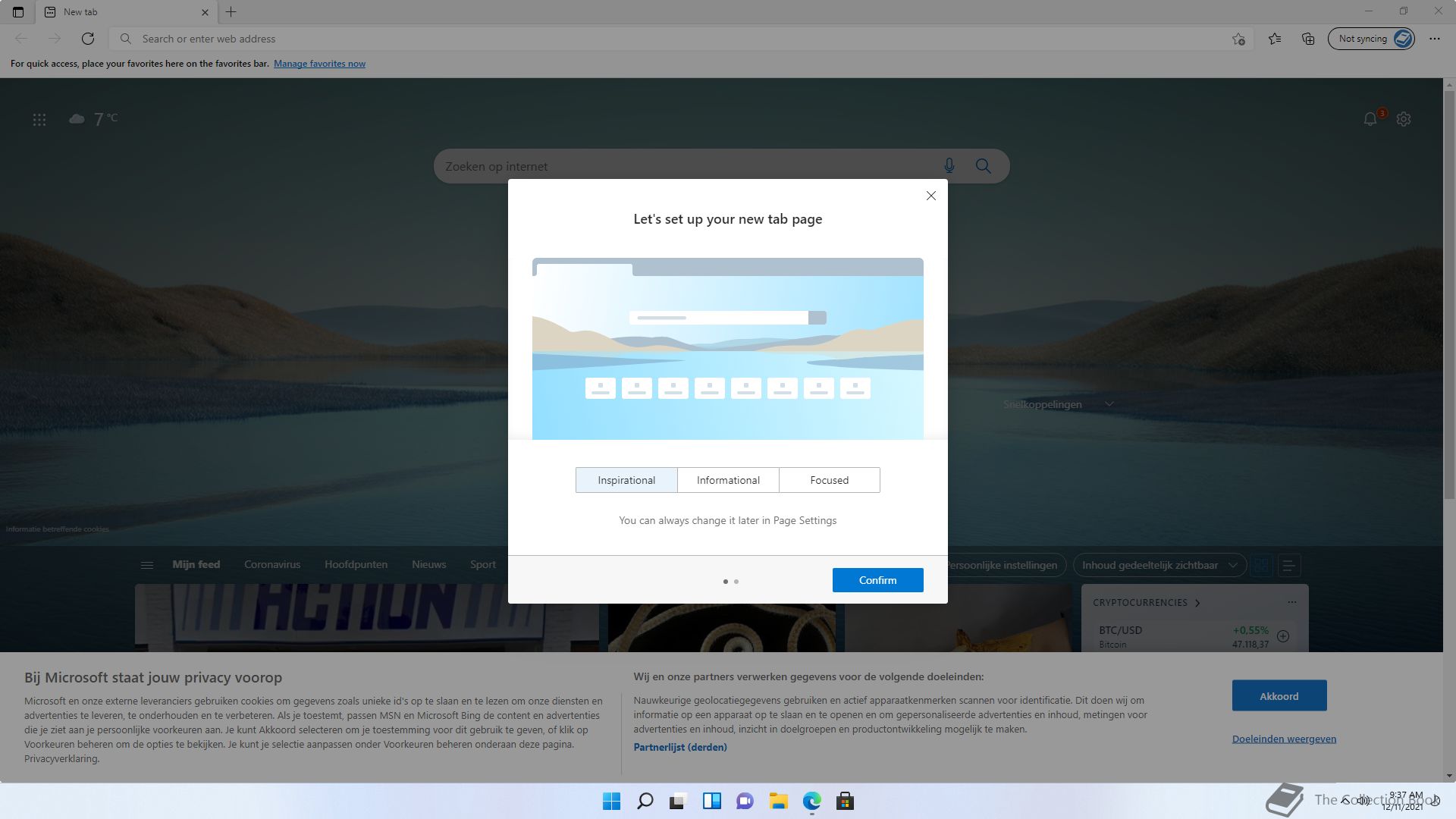Open taskbar Search icon
The width and height of the screenshot is (1456, 819).
[x=645, y=801]
